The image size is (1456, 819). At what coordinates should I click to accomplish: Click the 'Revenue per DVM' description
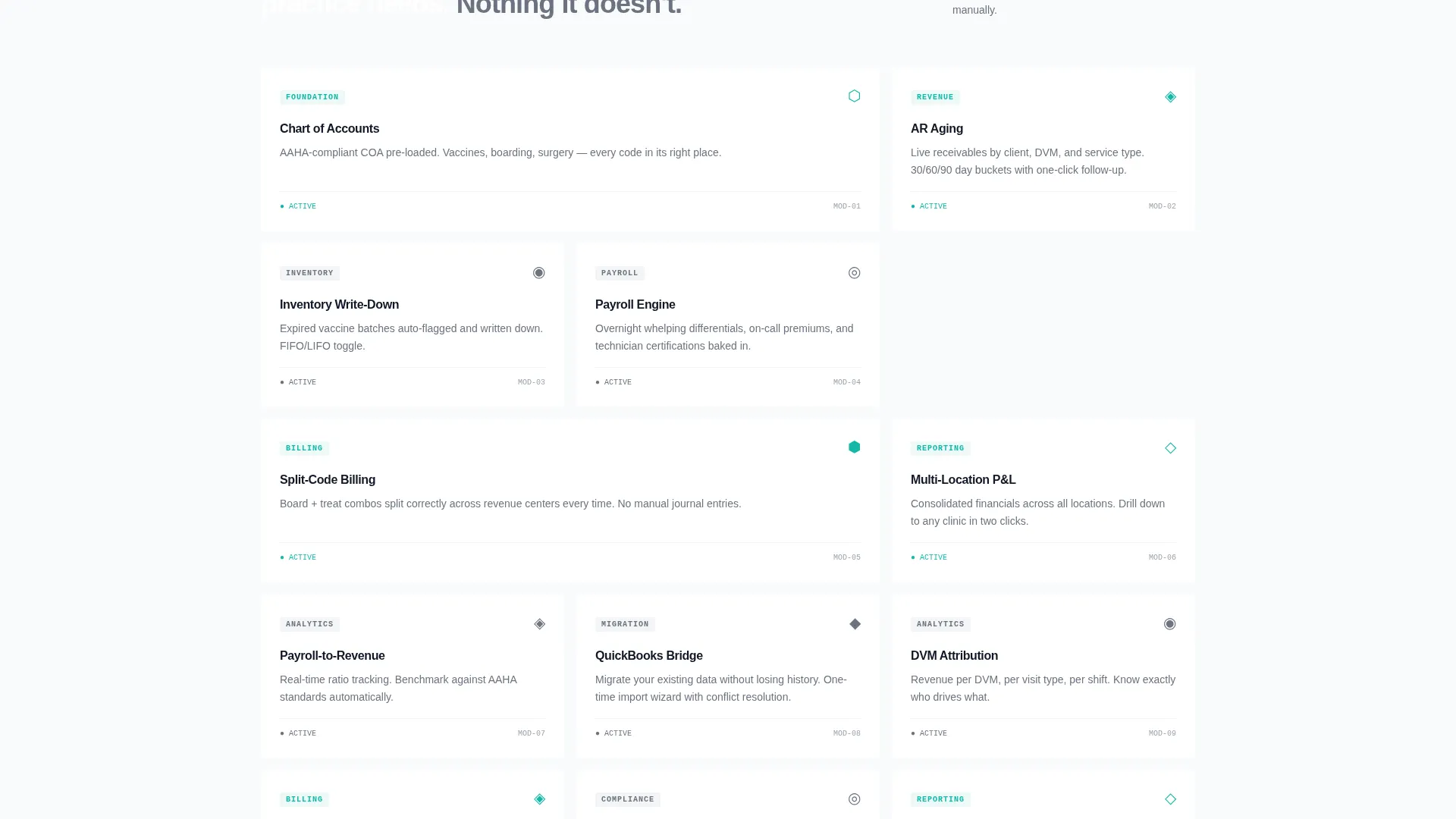(1043, 689)
